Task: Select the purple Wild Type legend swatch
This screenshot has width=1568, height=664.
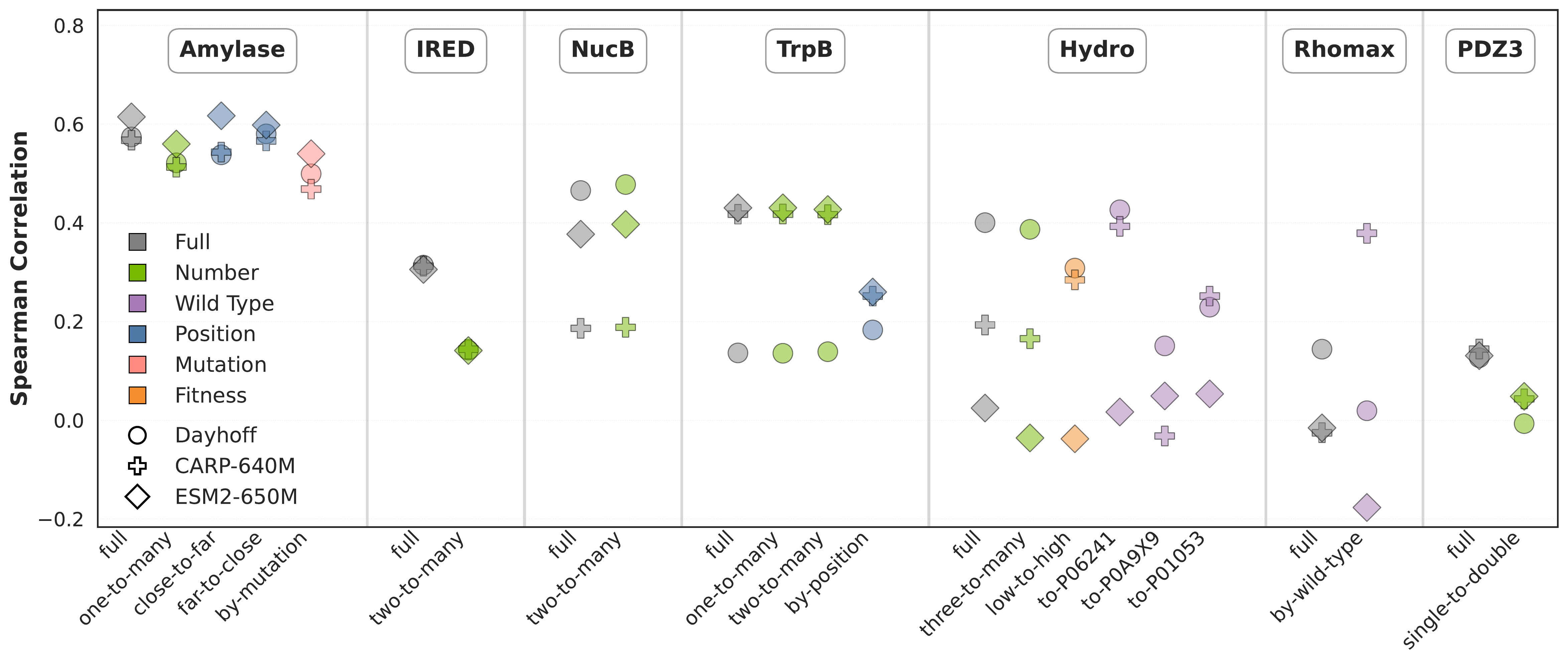Action: click(138, 303)
